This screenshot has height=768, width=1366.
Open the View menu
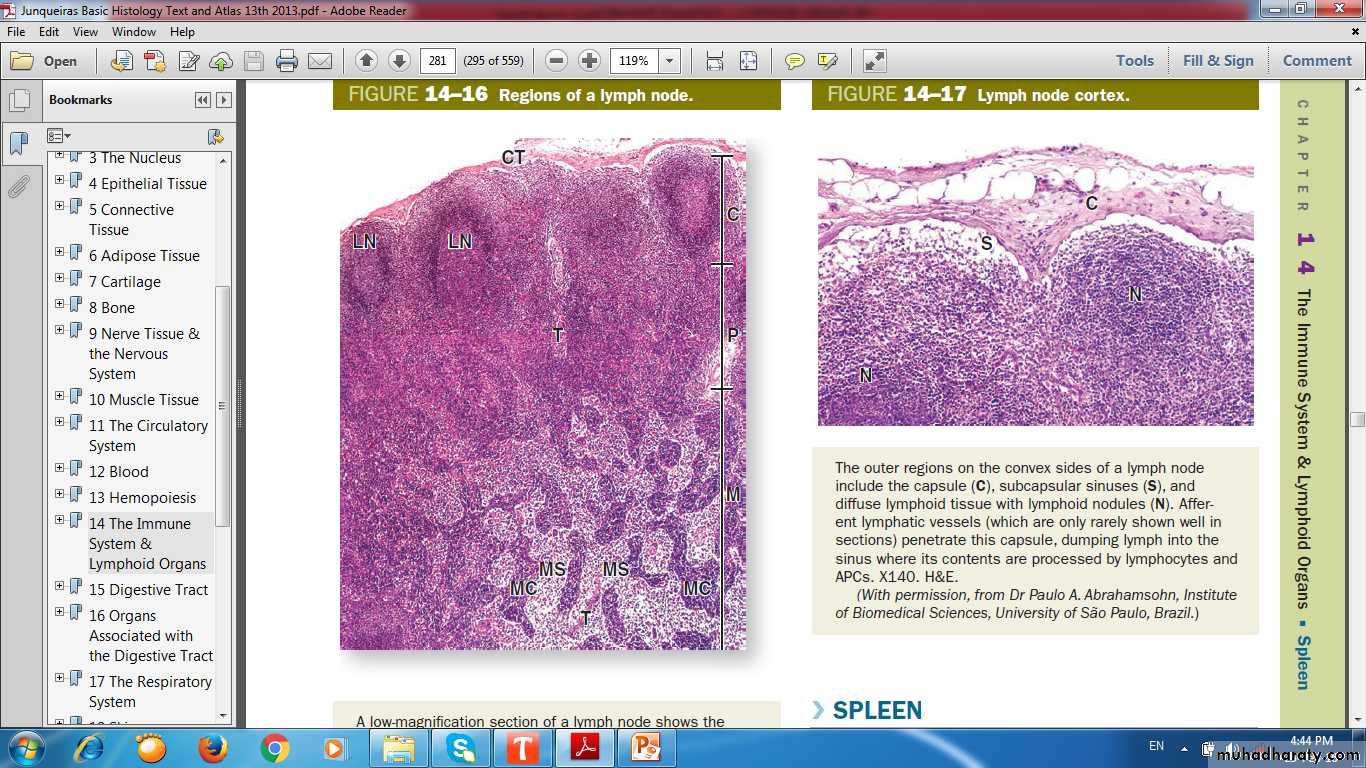click(85, 32)
